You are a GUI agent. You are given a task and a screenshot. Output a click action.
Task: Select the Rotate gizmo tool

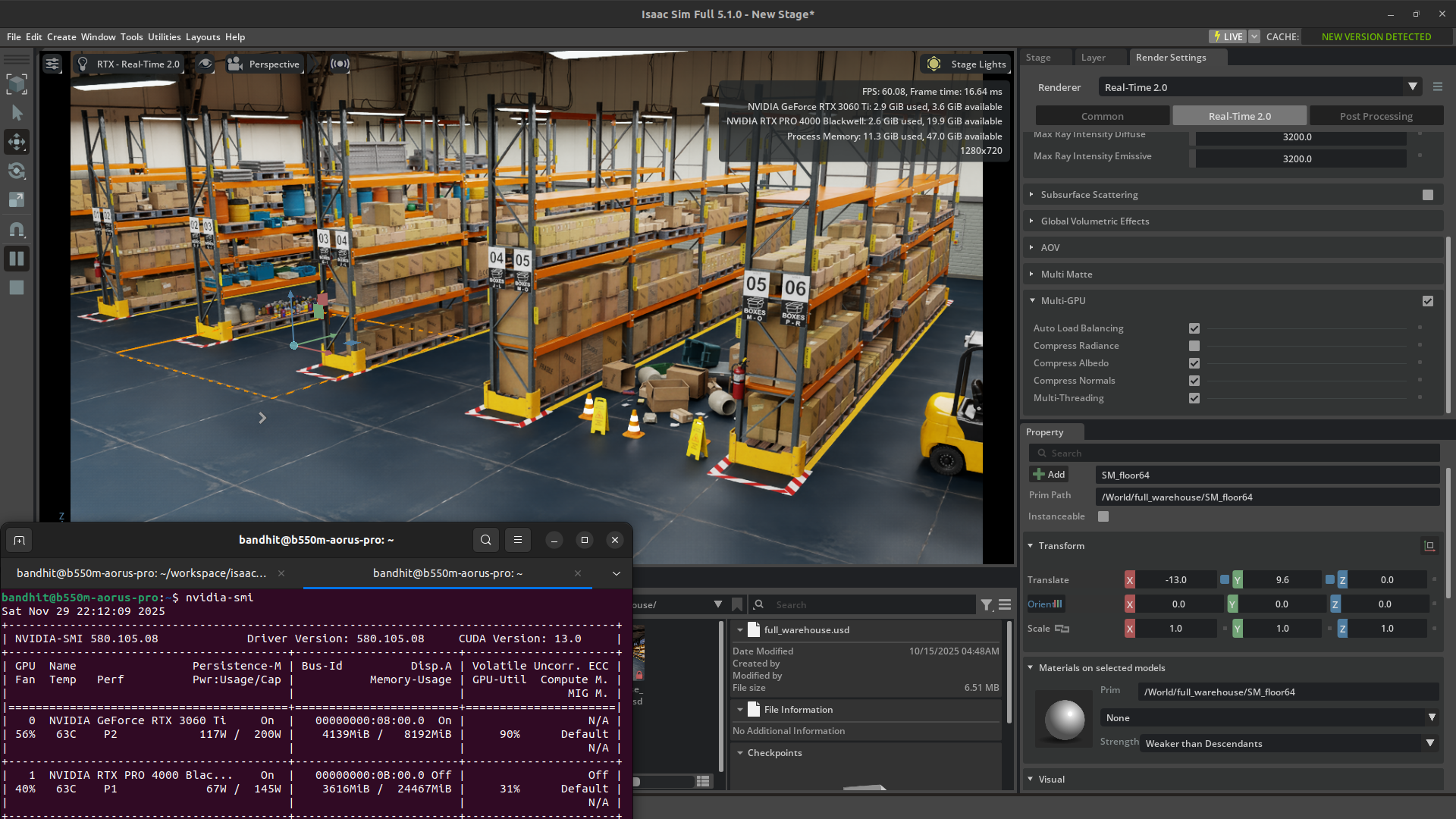coord(17,171)
